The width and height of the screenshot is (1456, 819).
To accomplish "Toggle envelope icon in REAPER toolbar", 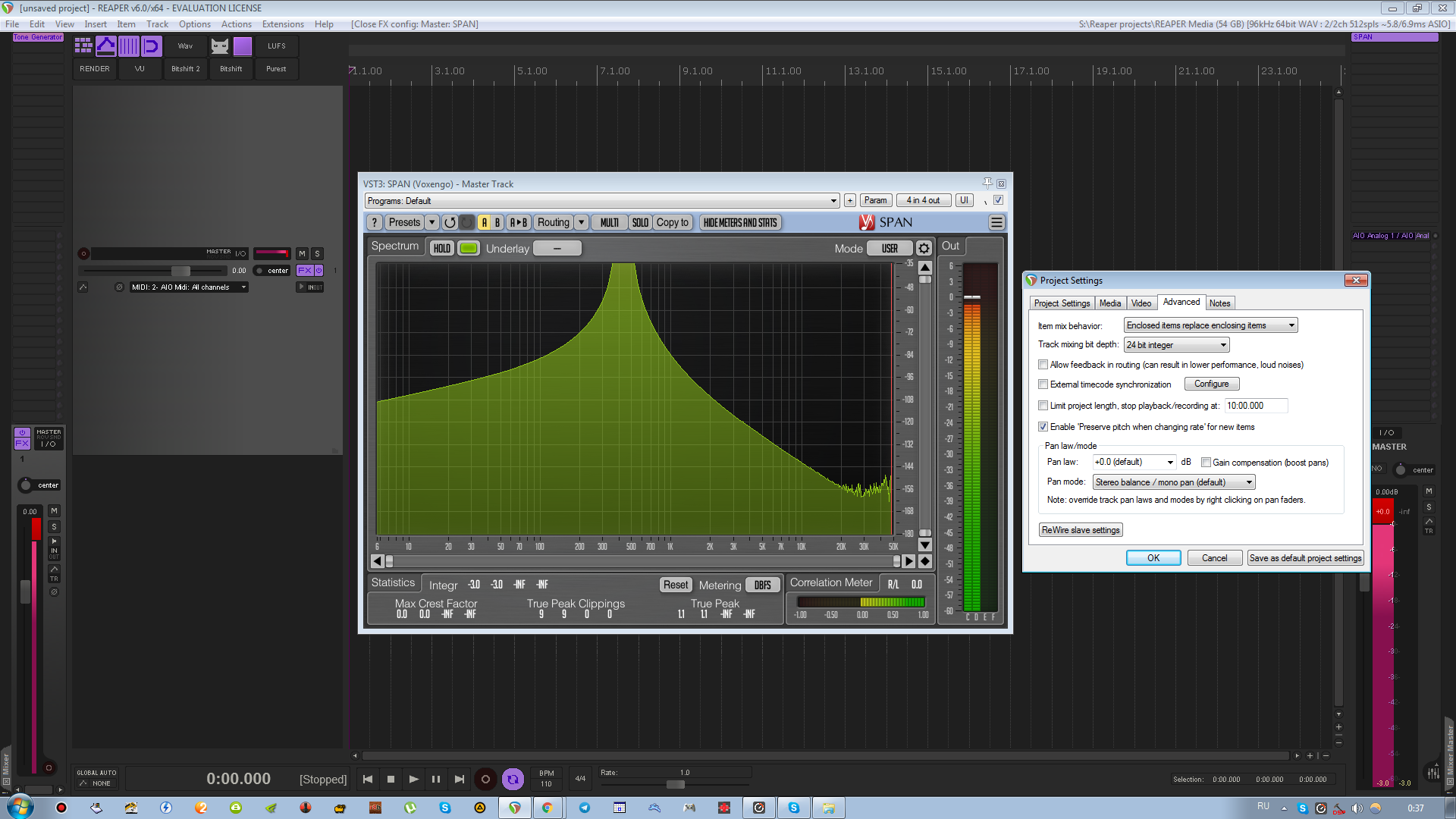I will click(106, 46).
